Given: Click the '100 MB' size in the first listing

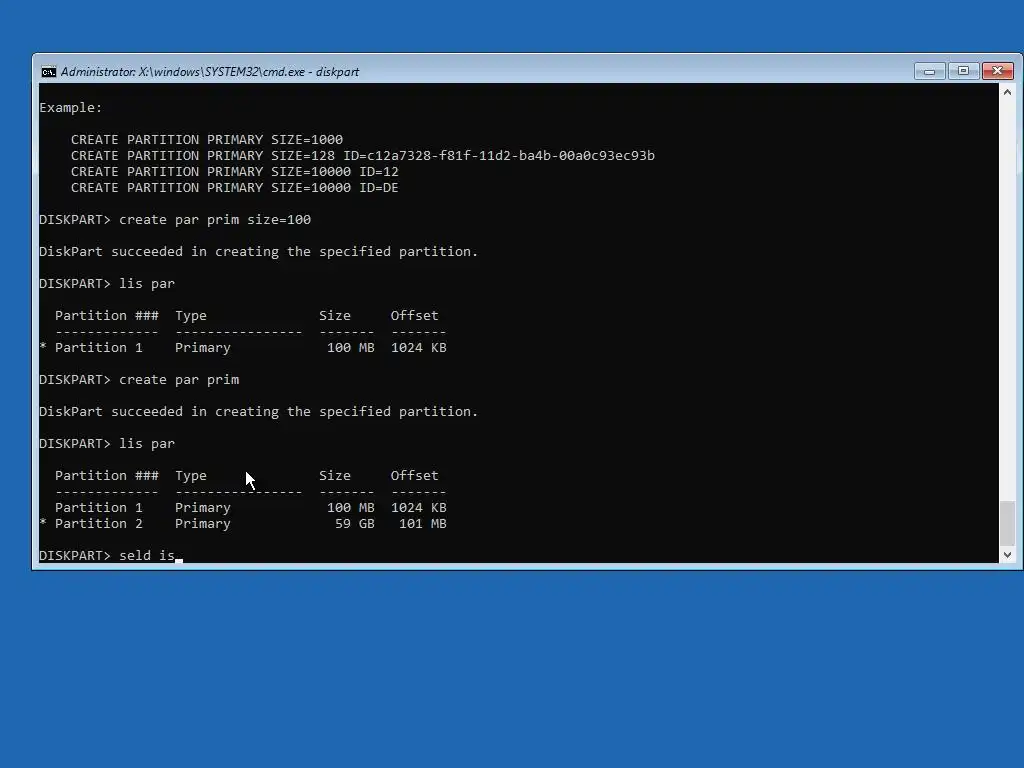Looking at the screenshot, I should (351, 347).
